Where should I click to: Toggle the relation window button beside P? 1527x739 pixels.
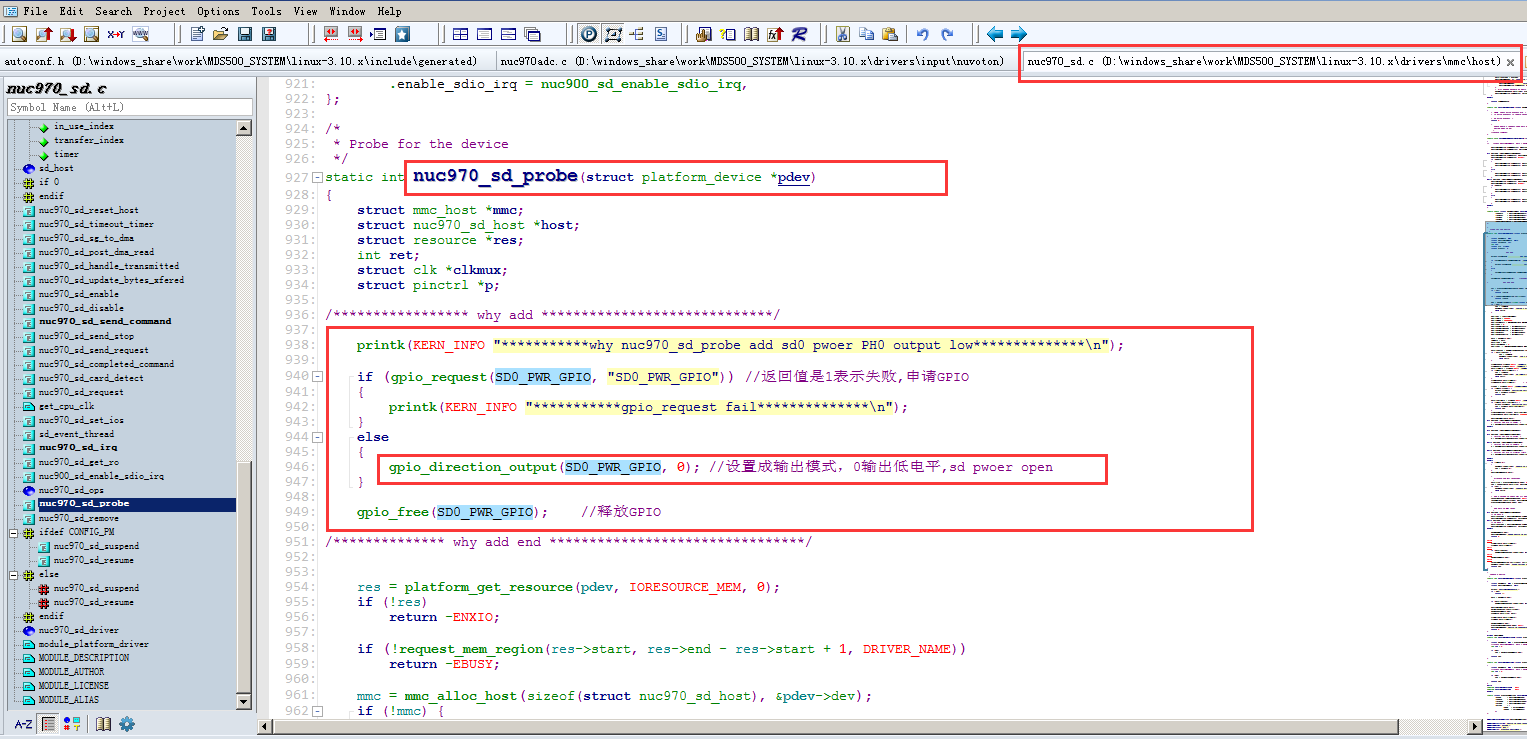pos(613,34)
